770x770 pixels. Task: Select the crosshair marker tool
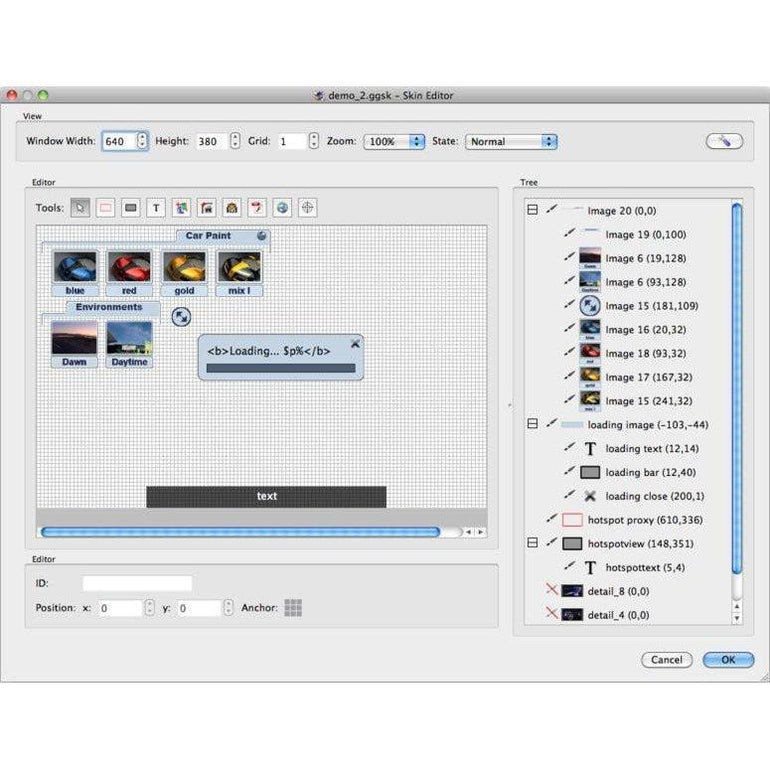[307, 208]
